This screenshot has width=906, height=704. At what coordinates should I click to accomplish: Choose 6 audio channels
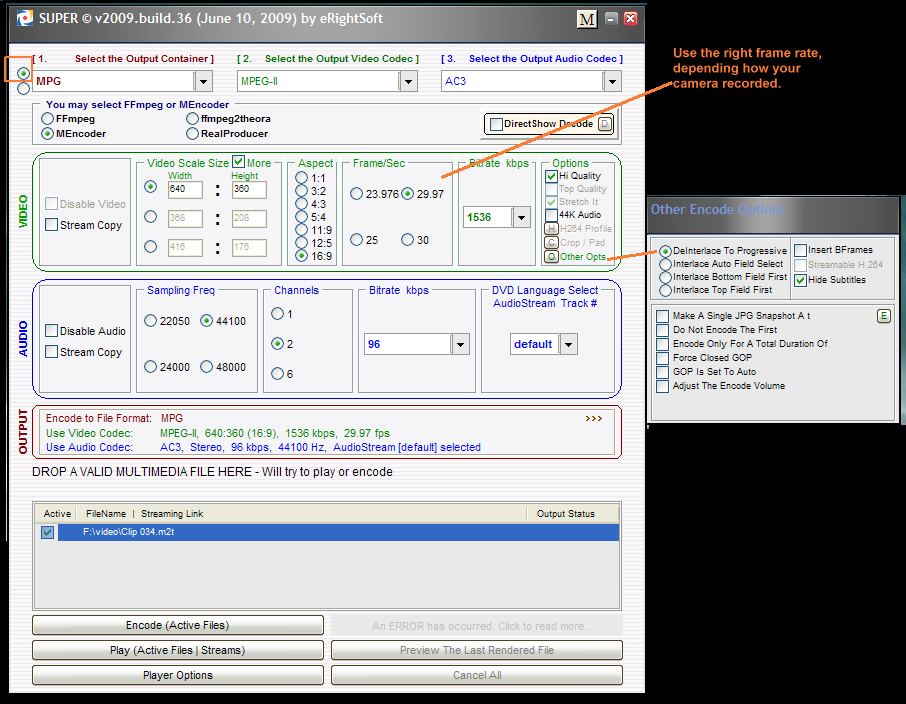point(278,373)
